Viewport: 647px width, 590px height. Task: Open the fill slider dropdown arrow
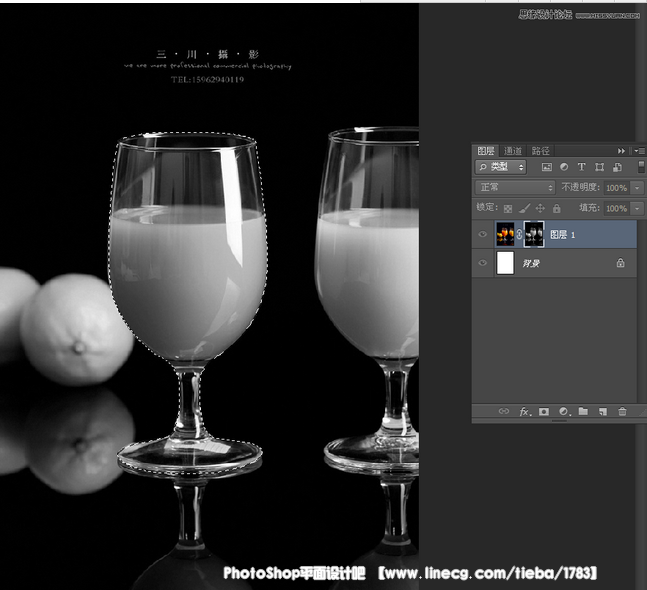(x=637, y=209)
